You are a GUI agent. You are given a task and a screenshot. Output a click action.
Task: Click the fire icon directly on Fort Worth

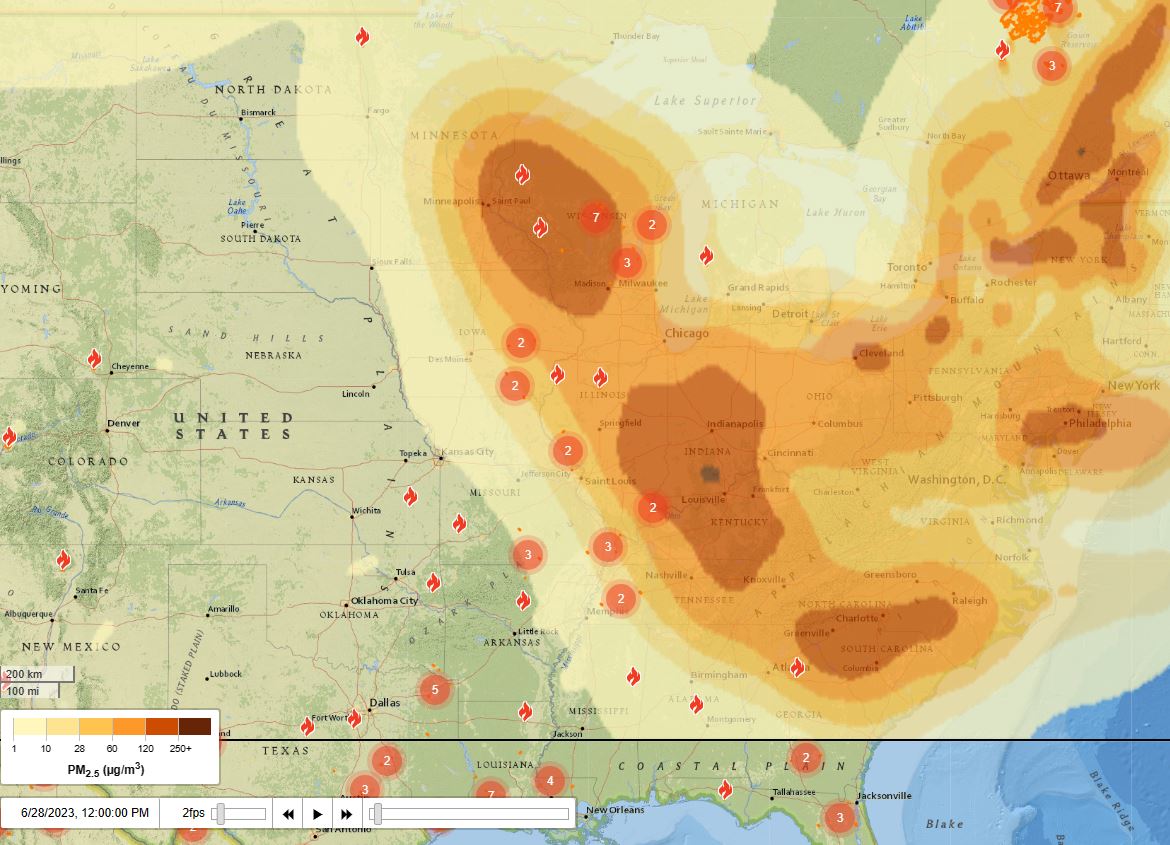(x=354, y=719)
